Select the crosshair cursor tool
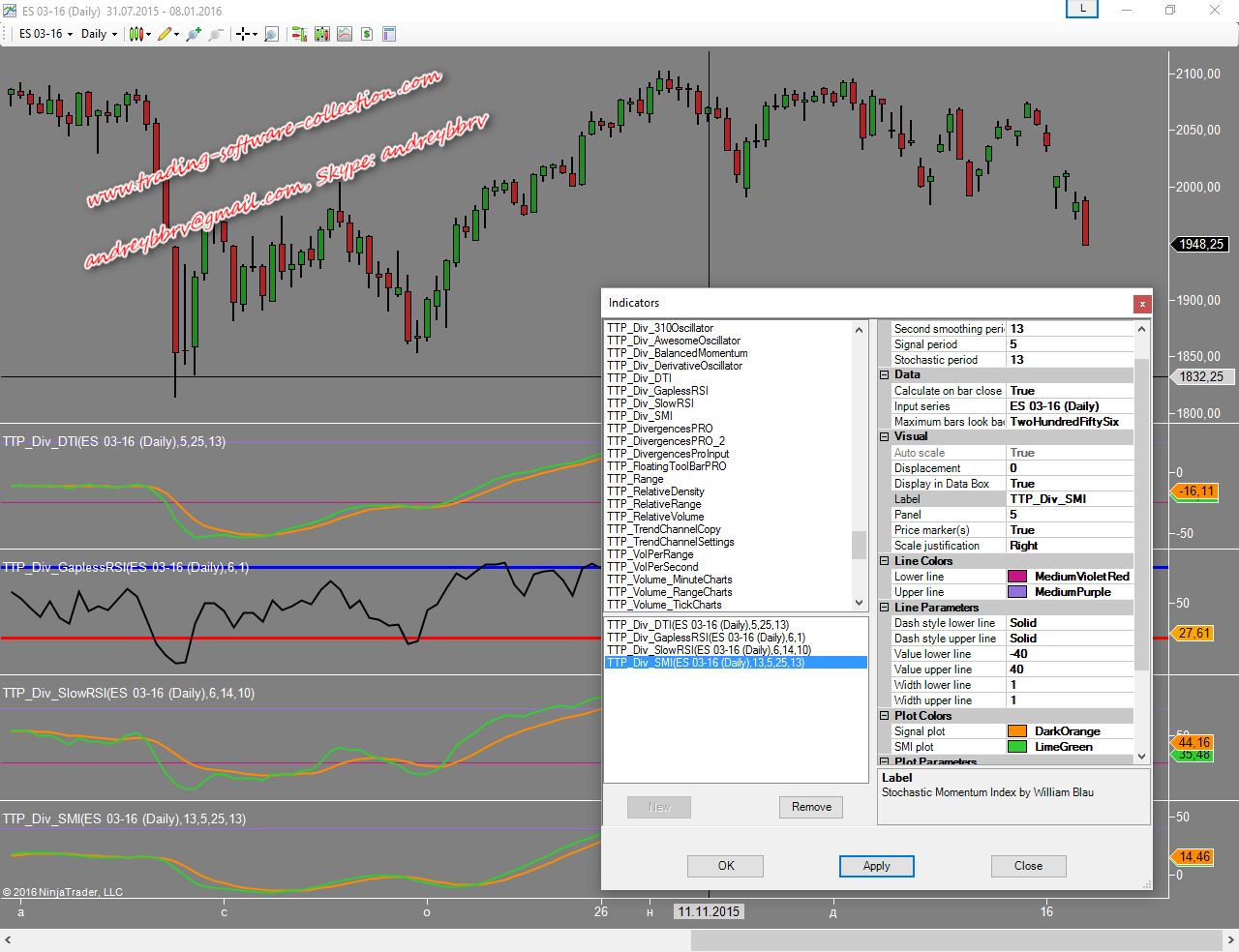 click(242, 34)
